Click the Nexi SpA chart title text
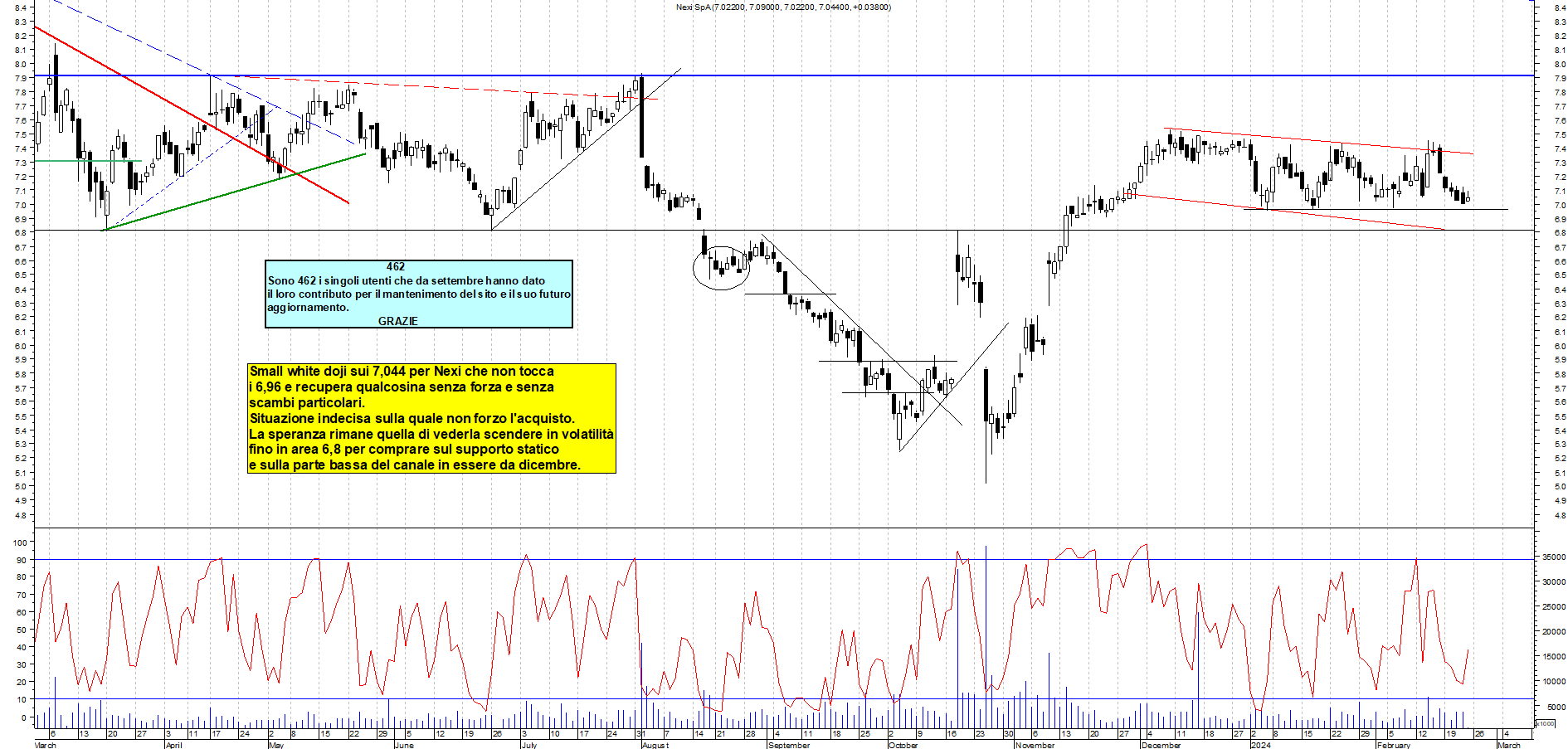Viewport: 1568px width, 749px height. (x=783, y=7)
